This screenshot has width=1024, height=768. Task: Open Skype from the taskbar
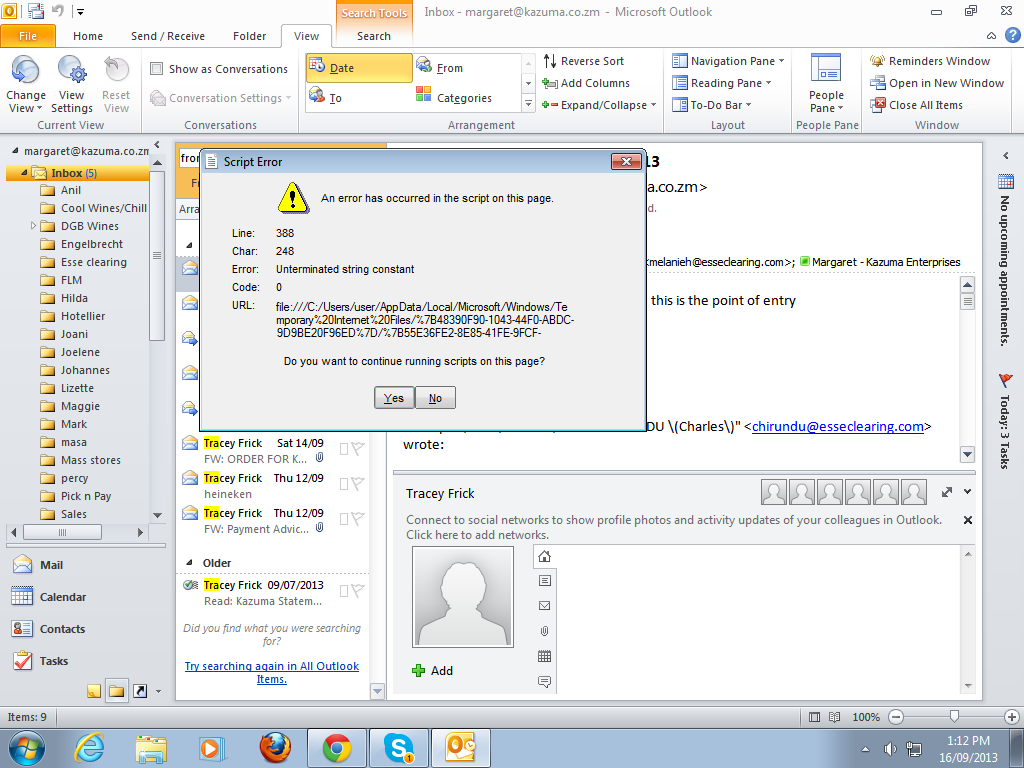coord(398,748)
